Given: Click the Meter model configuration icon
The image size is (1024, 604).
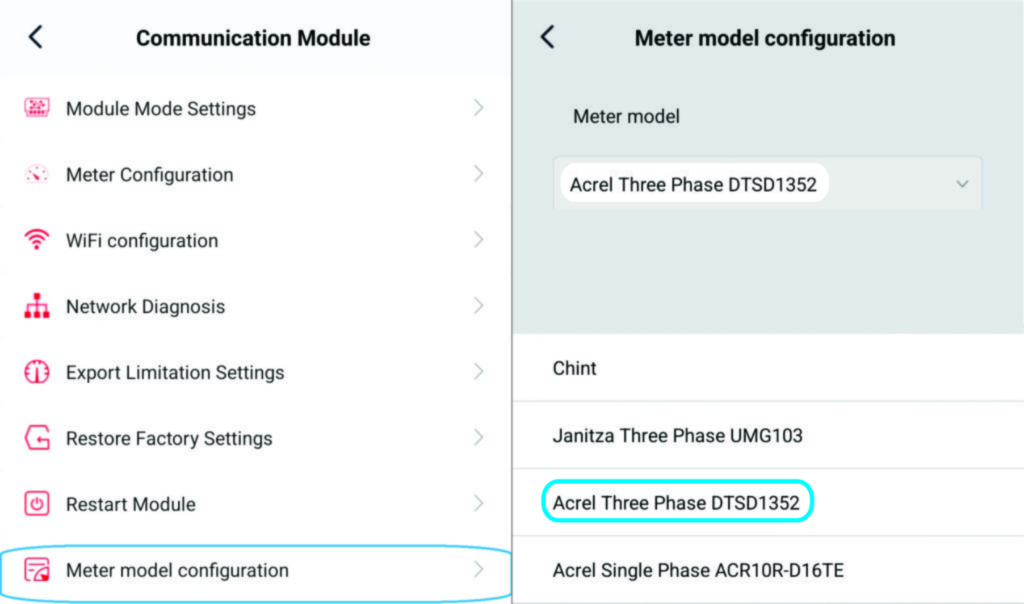Looking at the screenshot, I should [x=37, y=569].
